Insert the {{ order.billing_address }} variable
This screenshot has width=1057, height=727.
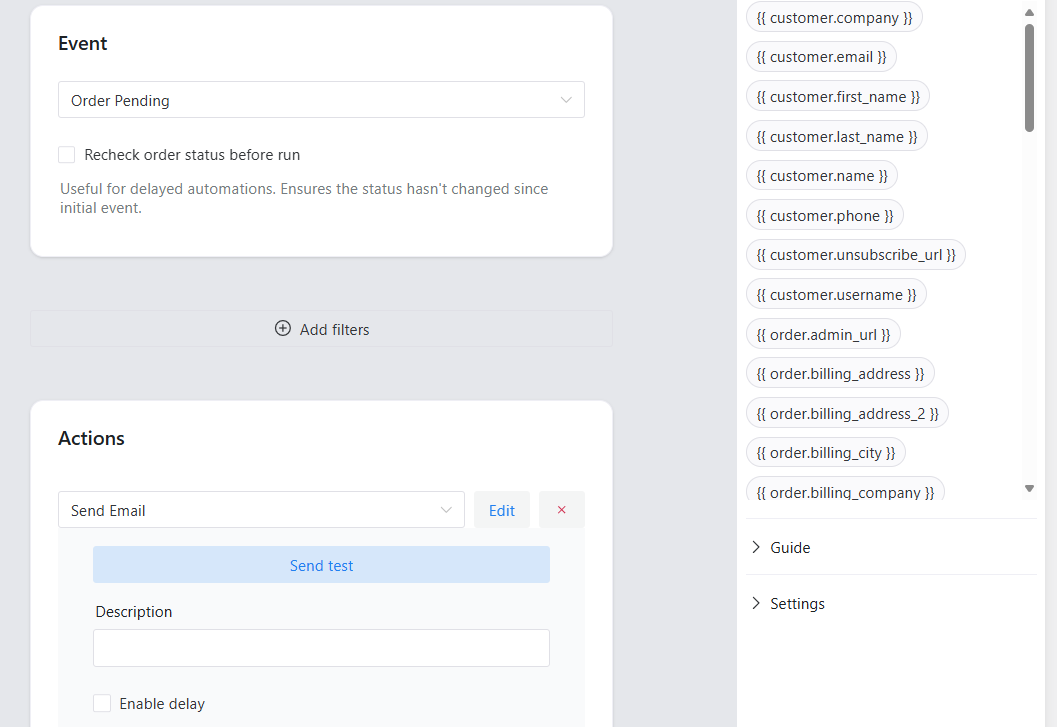click(840, 374)
